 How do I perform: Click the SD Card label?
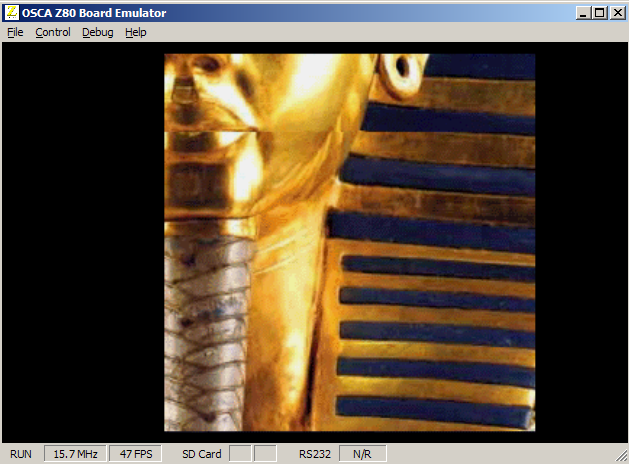201,454
